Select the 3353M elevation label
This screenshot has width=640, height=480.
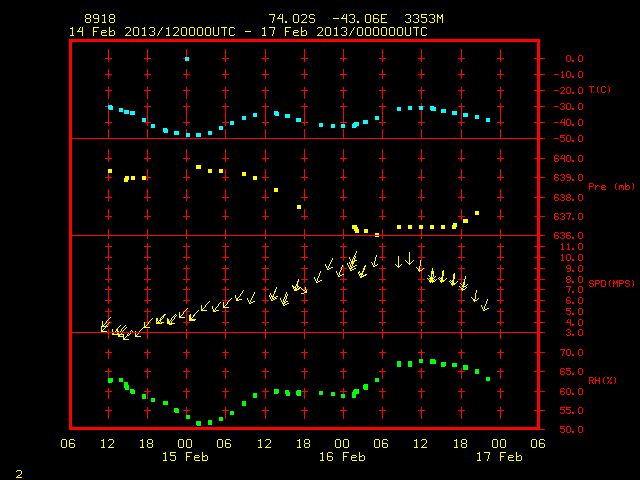point(424,19)
